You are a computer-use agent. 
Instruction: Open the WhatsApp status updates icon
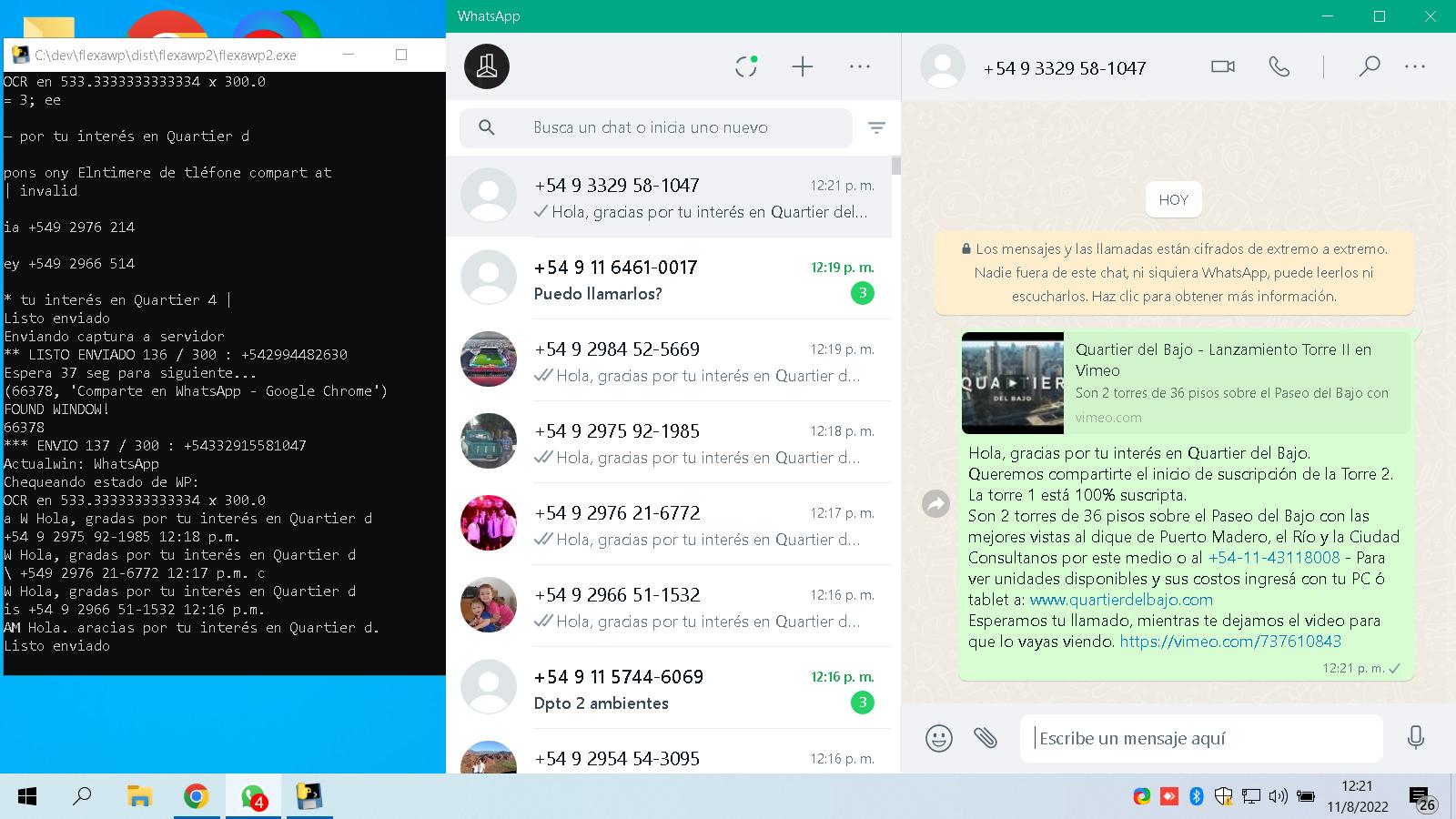coord(746,66)
